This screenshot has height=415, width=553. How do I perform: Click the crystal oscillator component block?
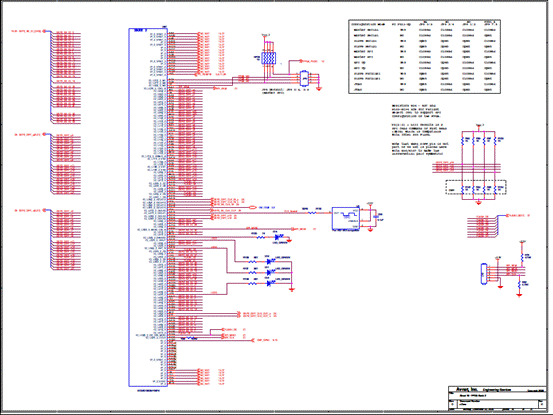coord(346,219)
